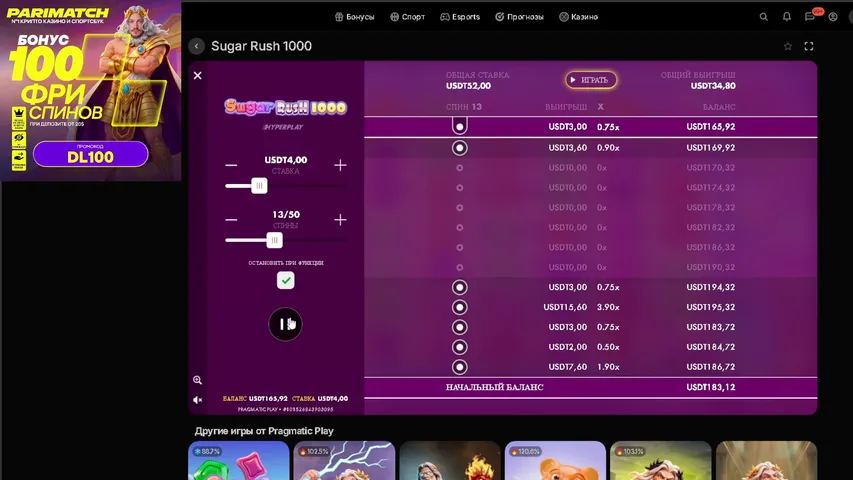
Task: Click the ИГРАТЬ play button
Action: [x=591, y=80]
